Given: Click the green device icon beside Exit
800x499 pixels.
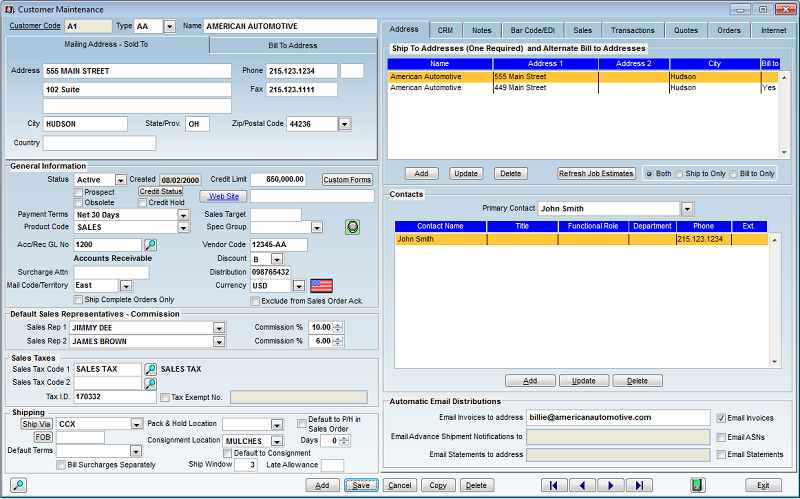Looking at the screenshot, I should point(697,485).
